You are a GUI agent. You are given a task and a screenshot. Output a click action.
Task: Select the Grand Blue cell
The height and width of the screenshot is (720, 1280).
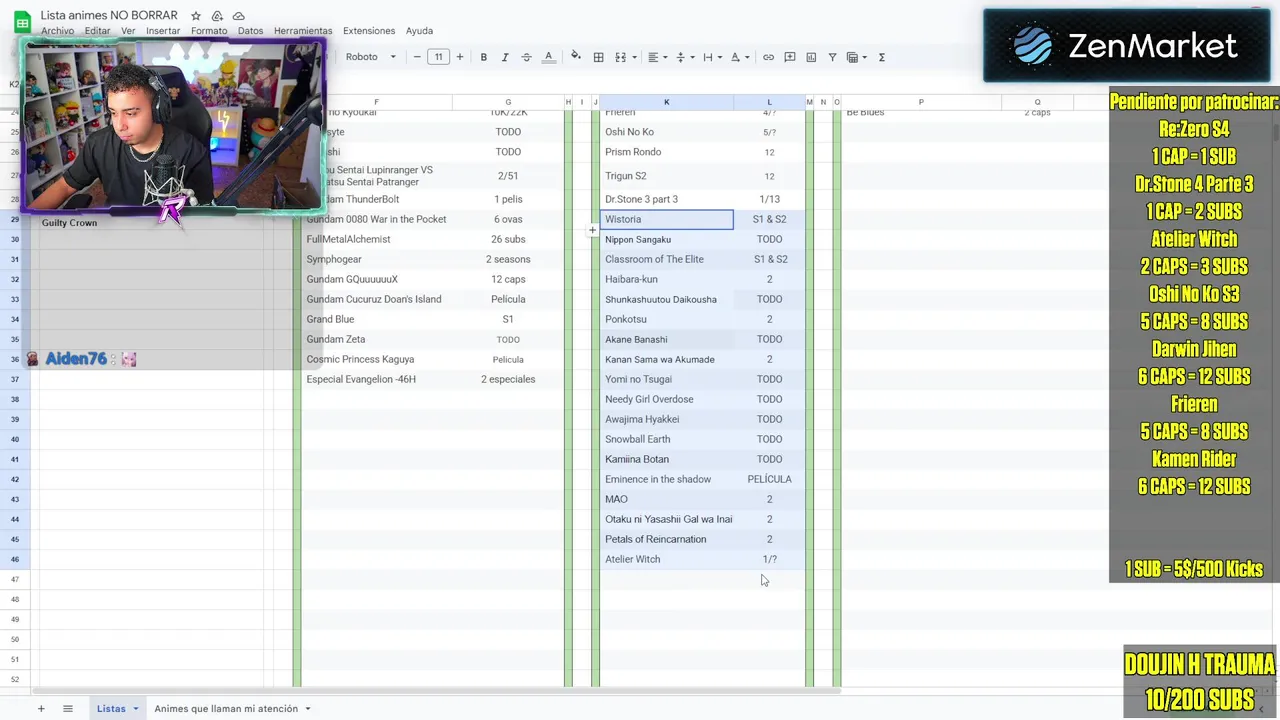(376, 319)
